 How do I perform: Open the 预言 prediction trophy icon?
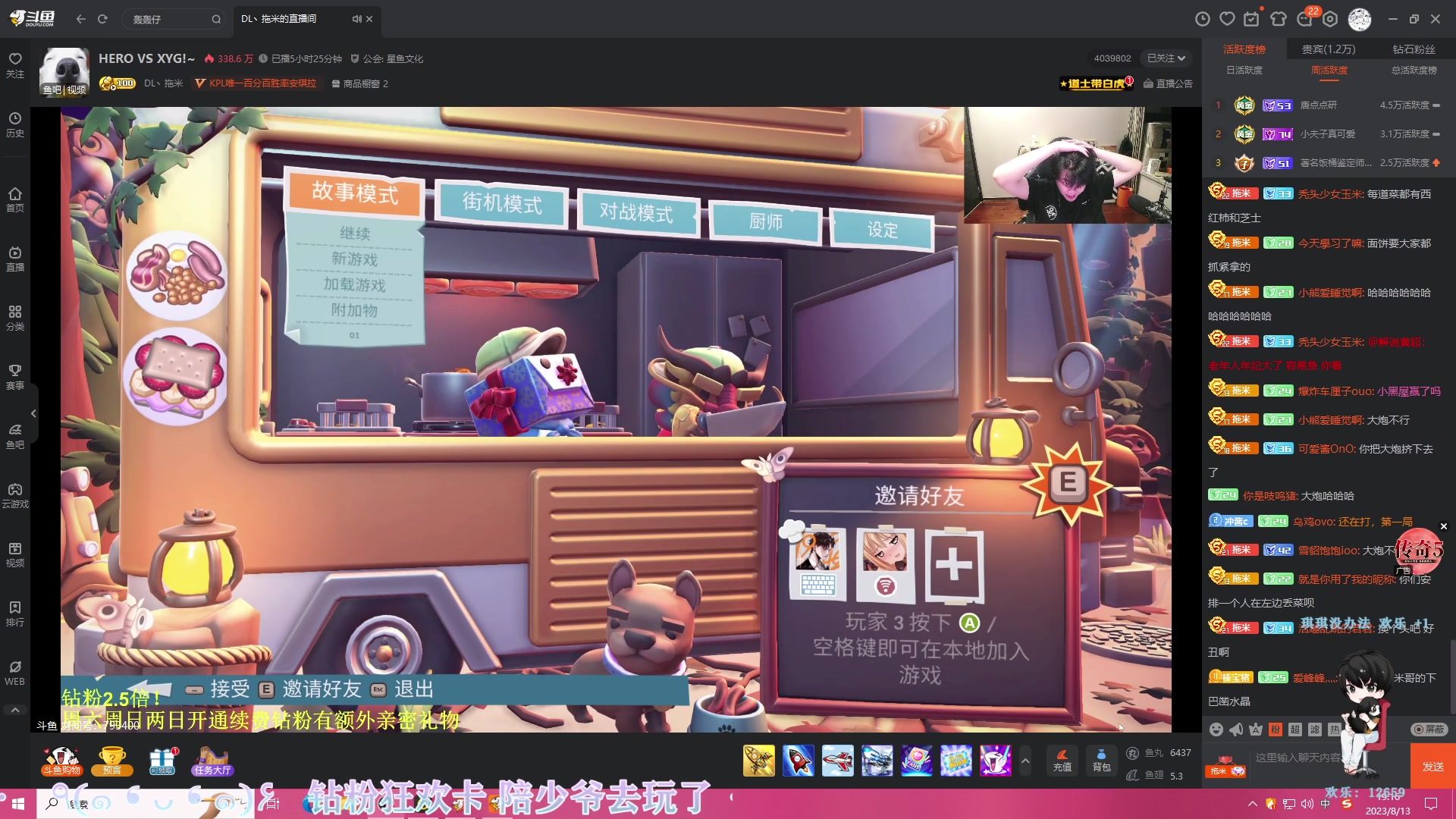click(112, 761)
